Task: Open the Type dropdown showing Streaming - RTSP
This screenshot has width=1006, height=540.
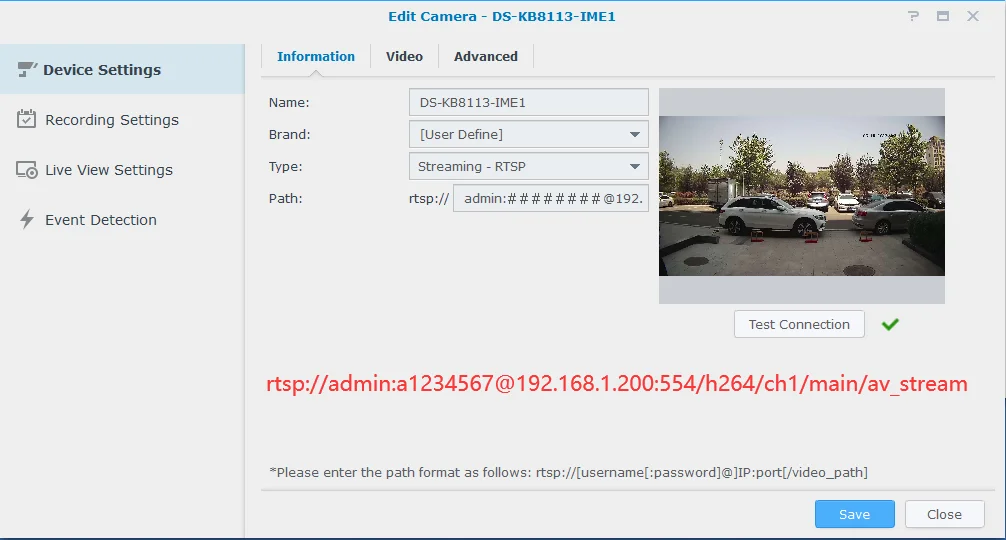Action: point(529,167)
